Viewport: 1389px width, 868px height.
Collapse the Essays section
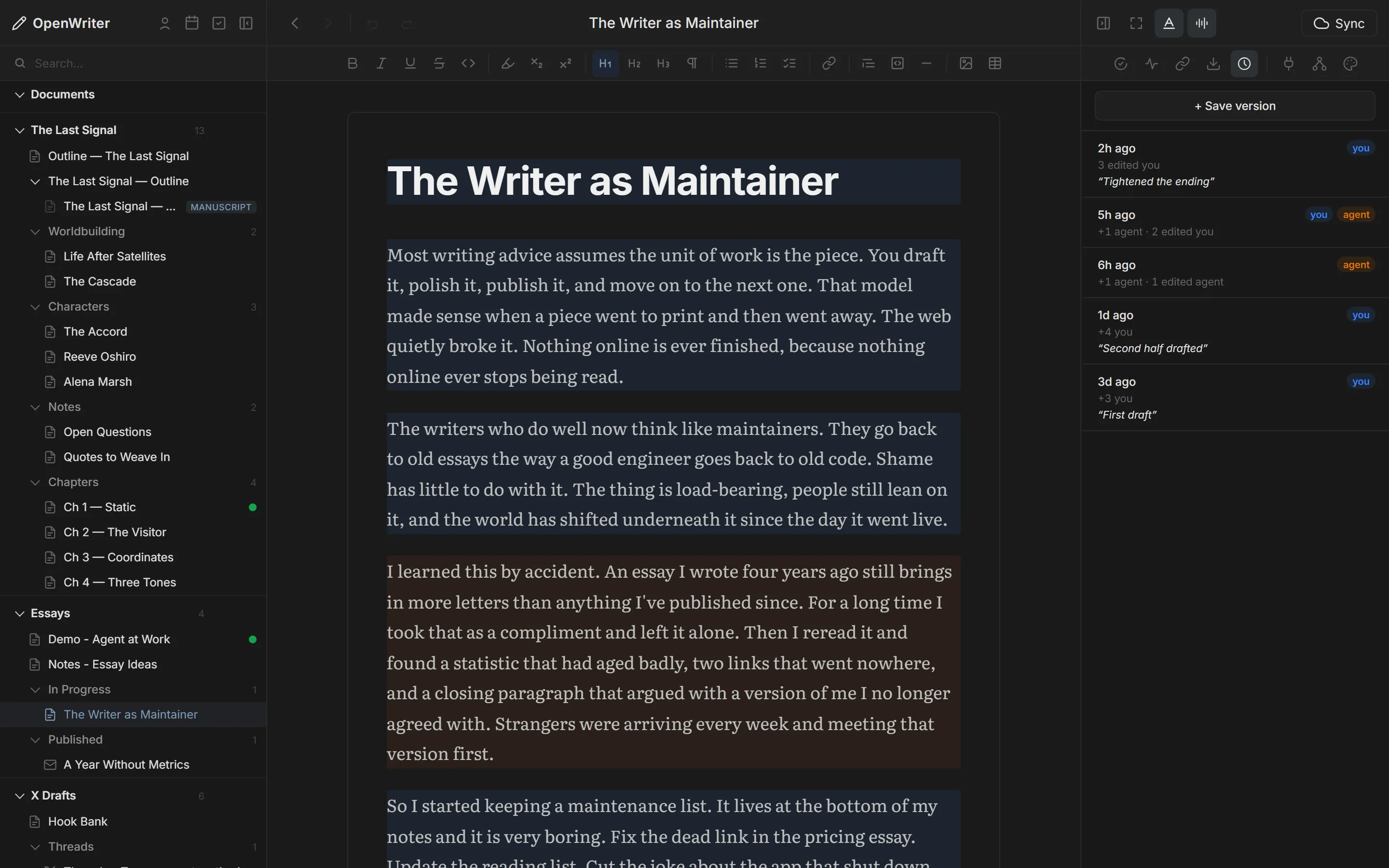(x=19, y=614)
